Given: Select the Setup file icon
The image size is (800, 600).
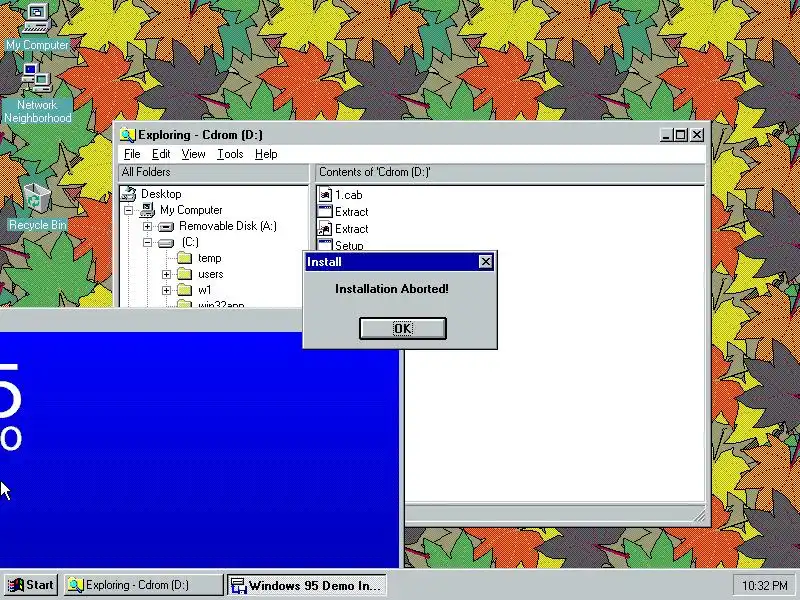Looking at the screenshot, I should click(x=325, y=244).
